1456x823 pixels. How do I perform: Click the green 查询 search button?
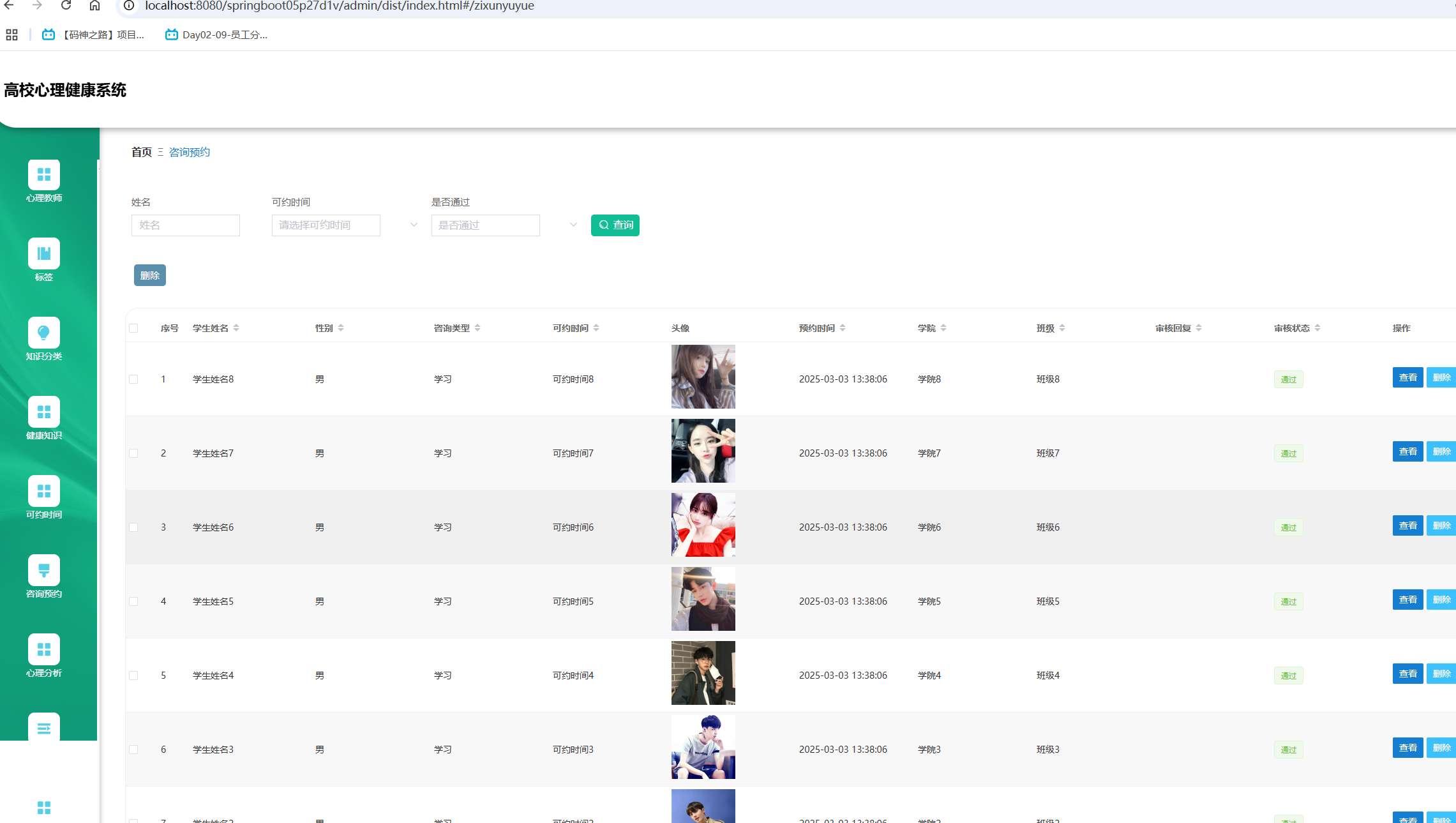click(615, 225)
